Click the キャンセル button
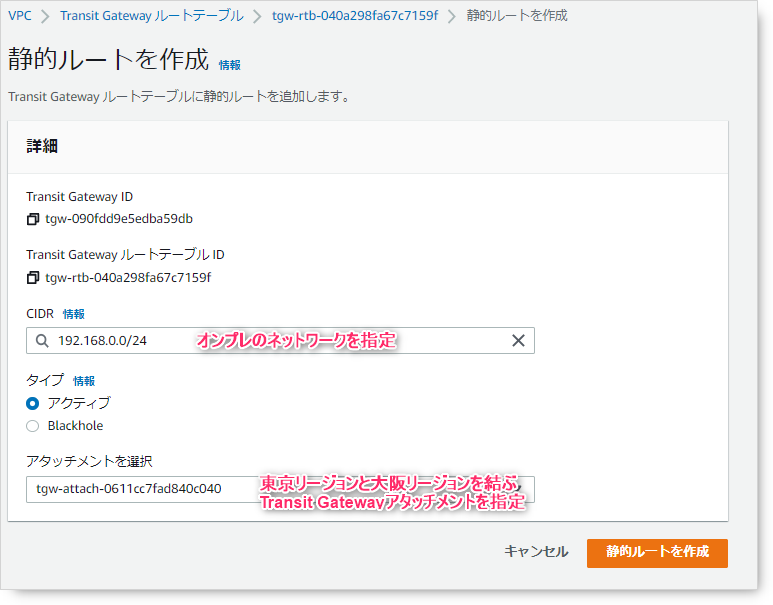 point(536,551)
